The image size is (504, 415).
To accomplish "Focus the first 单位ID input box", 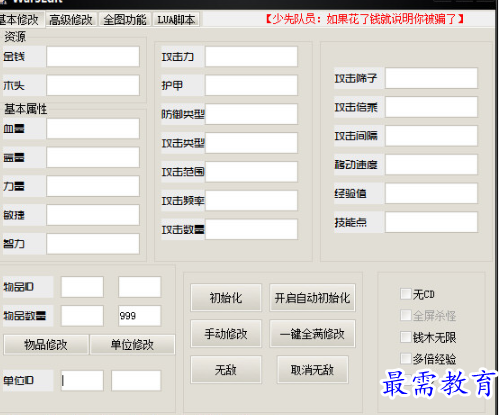I will 82,380.
